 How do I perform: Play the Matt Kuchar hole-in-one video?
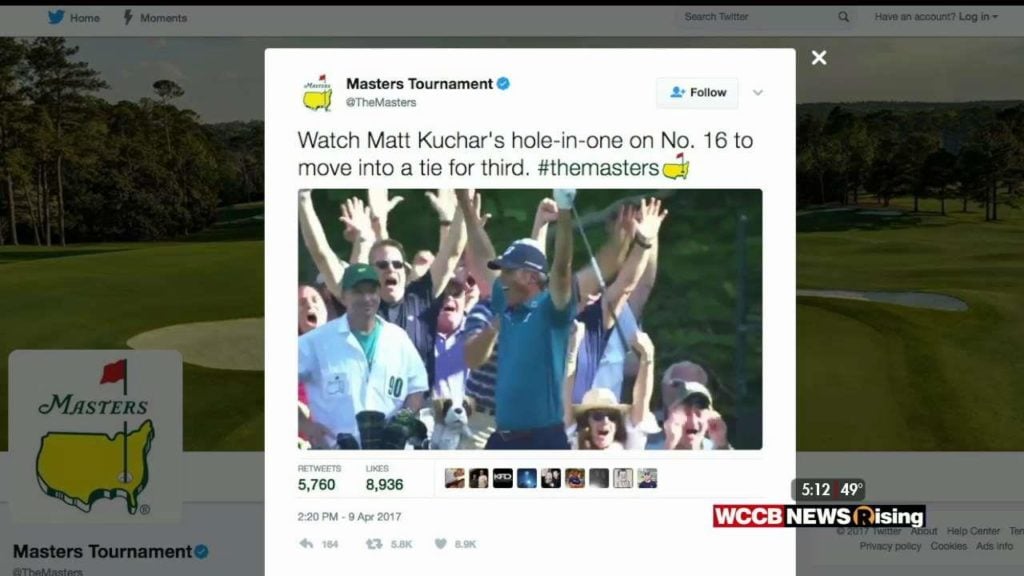pyautogui.click(x=530, y=319)
